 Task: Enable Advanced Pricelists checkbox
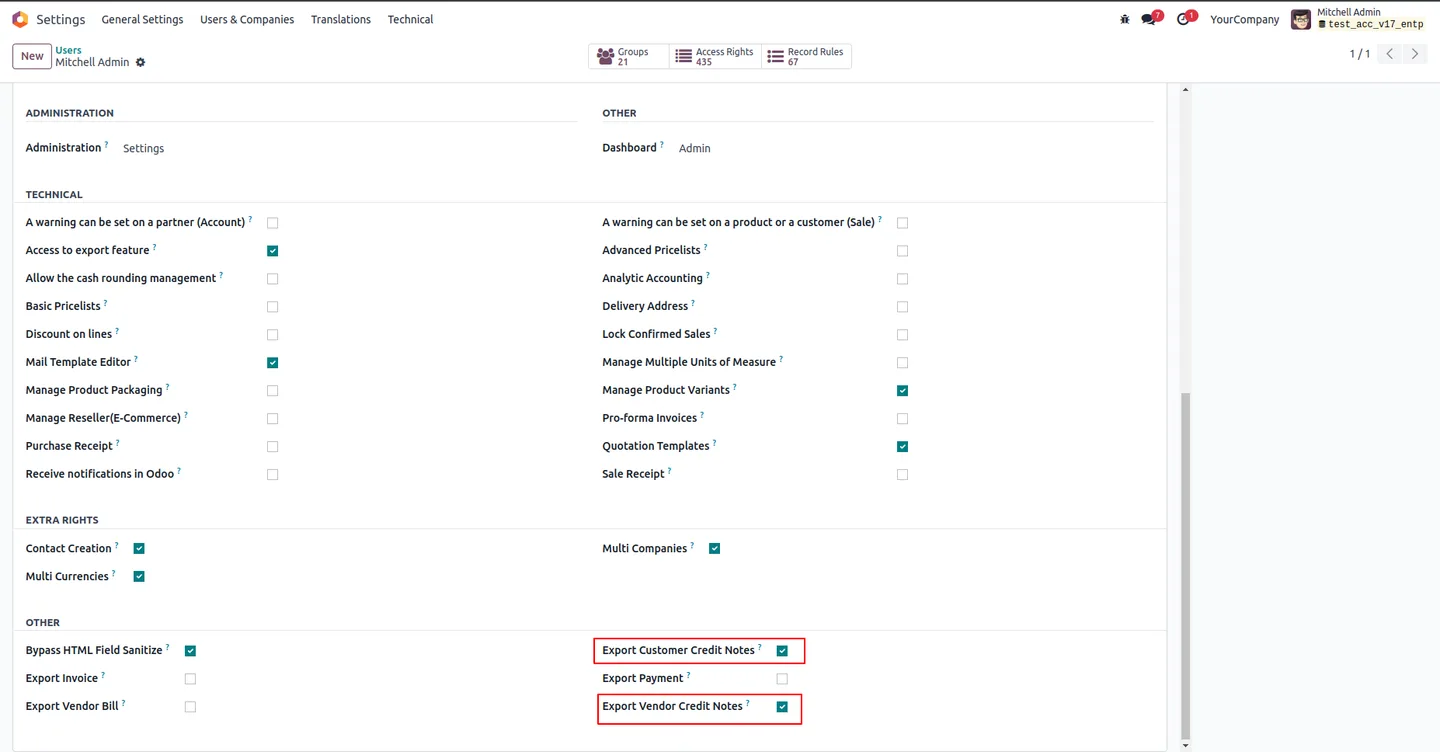902,251
